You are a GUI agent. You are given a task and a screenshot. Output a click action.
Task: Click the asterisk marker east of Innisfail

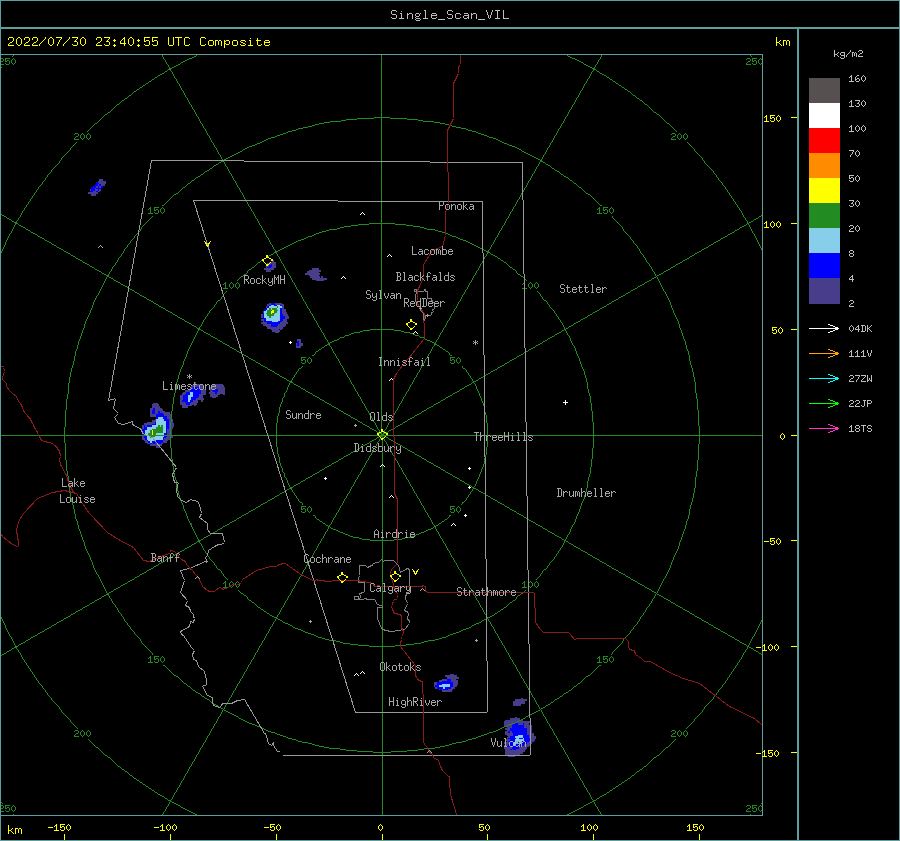point(475,343)
